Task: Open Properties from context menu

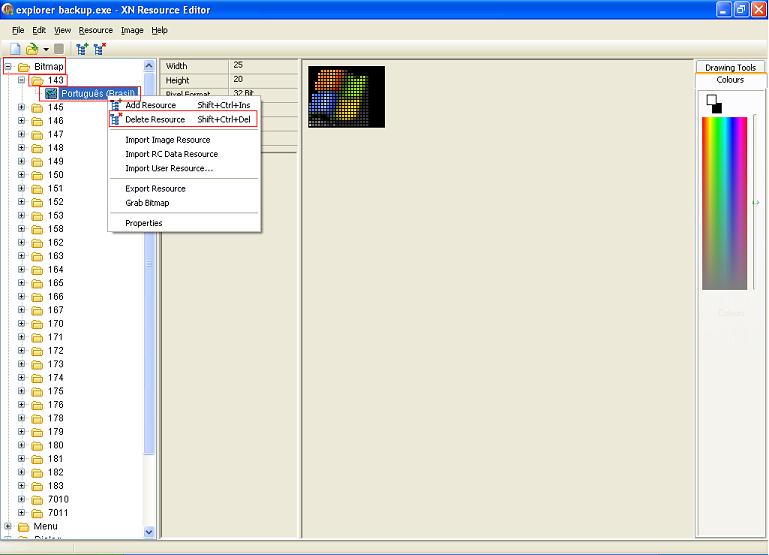Action: [184, 223]
